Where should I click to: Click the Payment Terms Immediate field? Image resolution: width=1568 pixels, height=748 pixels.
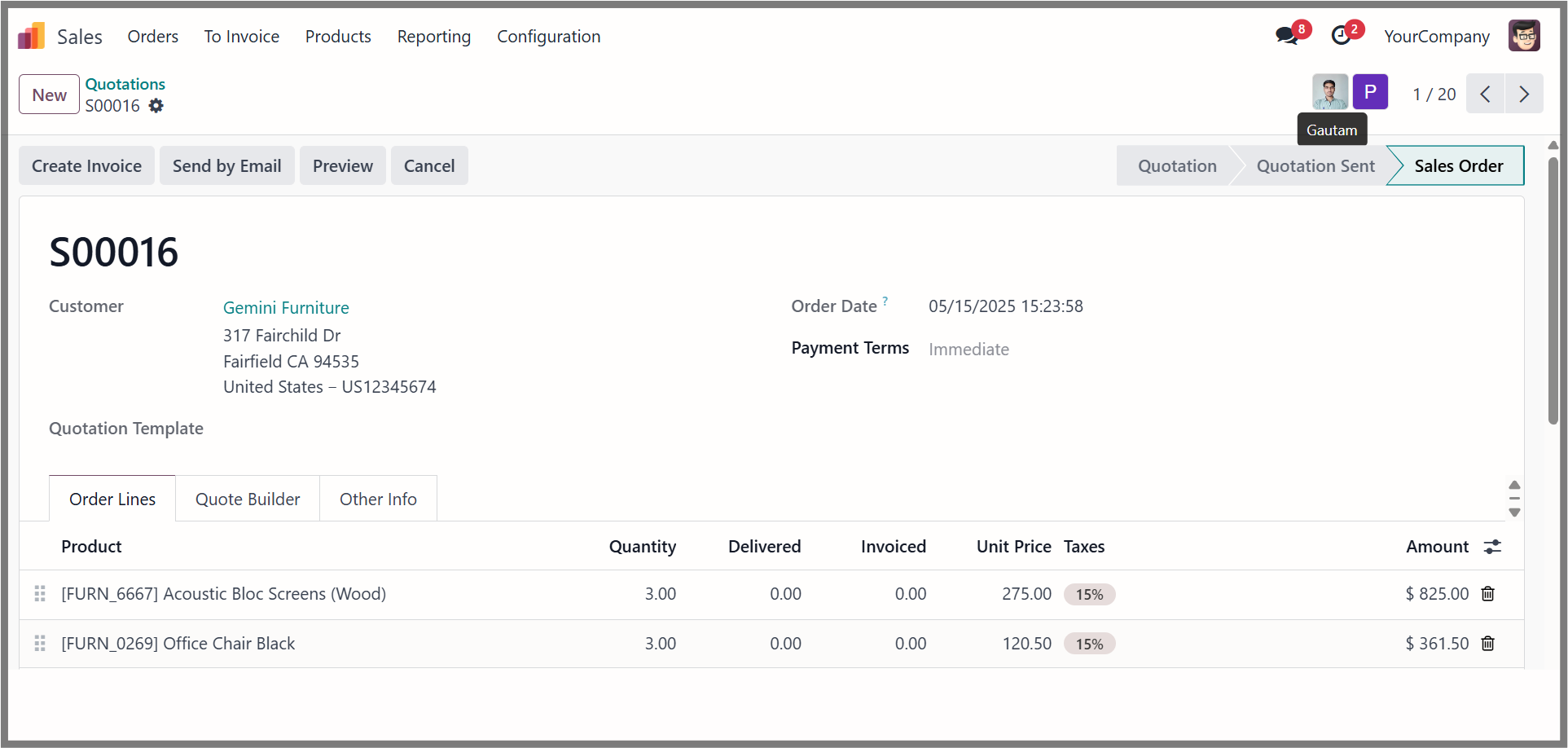pyautogui.click(x=968, y=350)
